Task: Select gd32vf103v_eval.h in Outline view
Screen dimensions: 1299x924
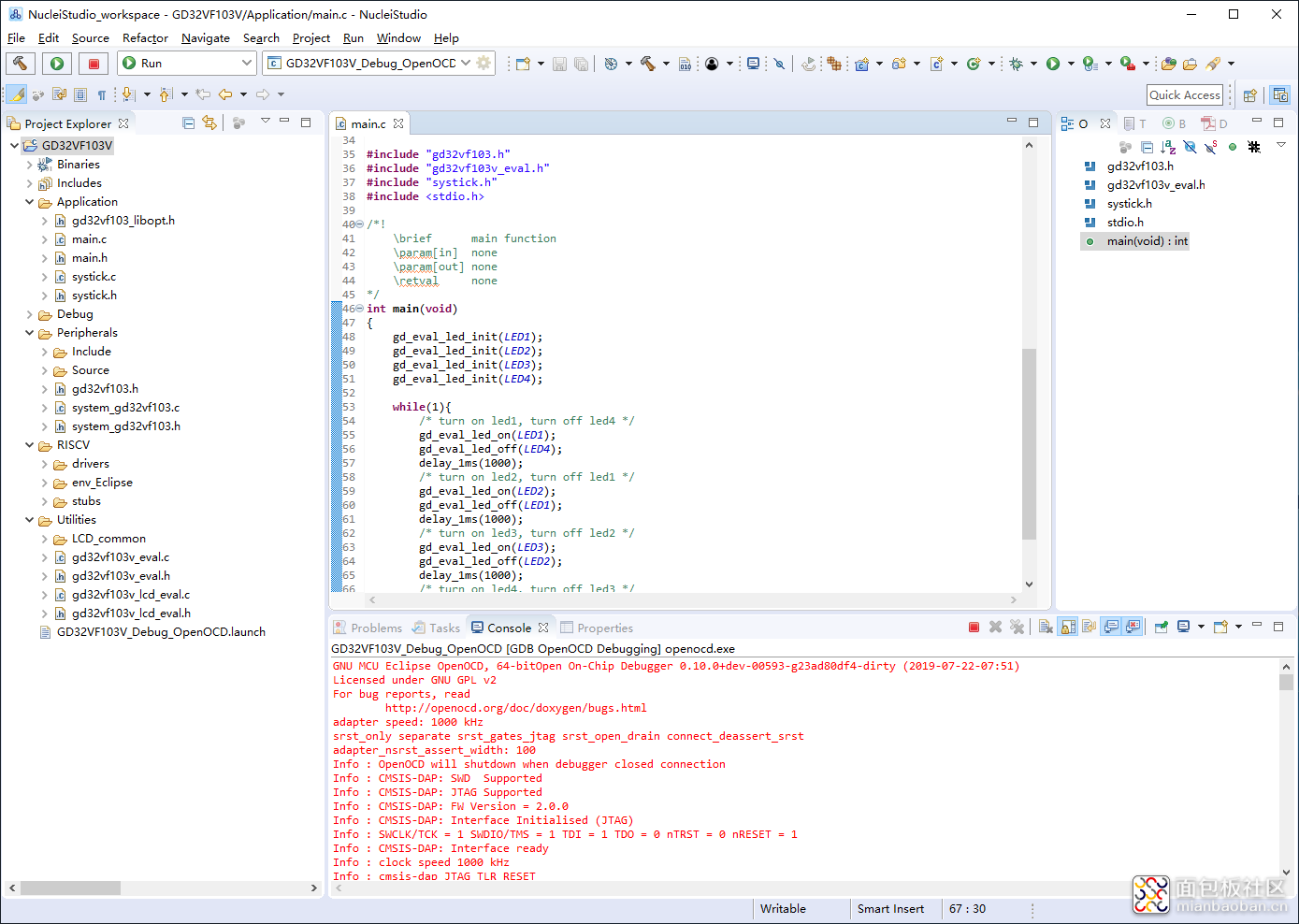Action: (1156, 185)
